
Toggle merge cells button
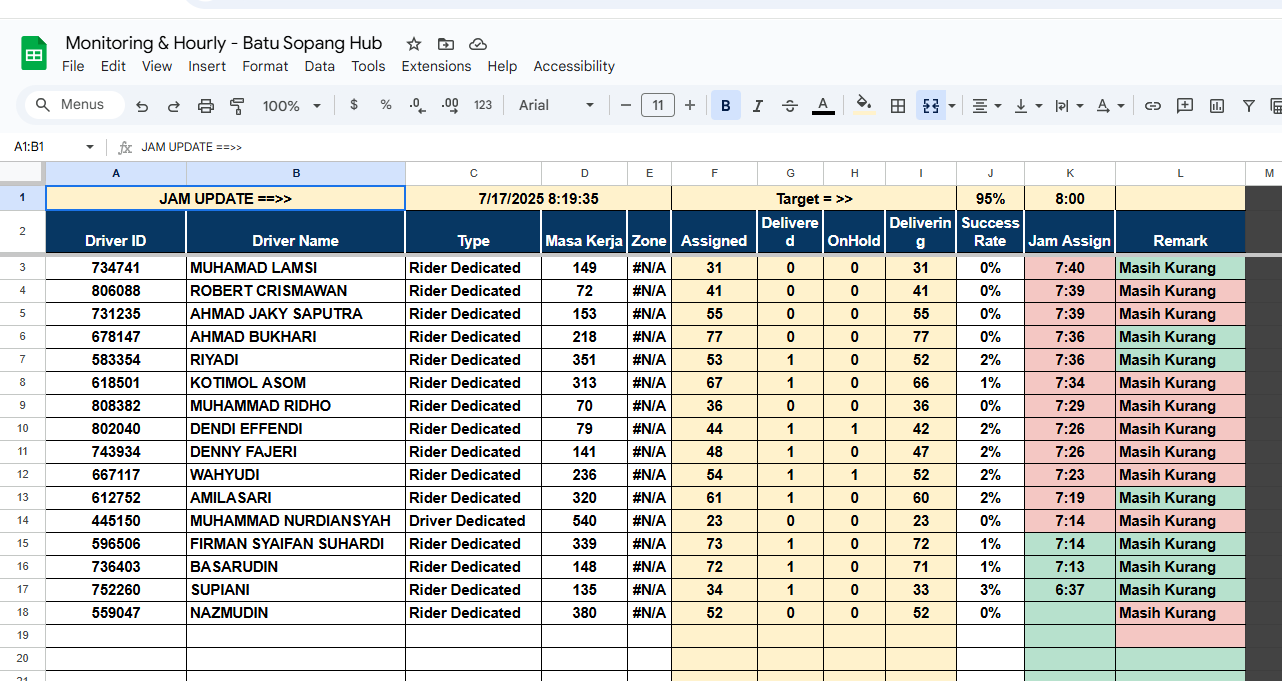931,105
